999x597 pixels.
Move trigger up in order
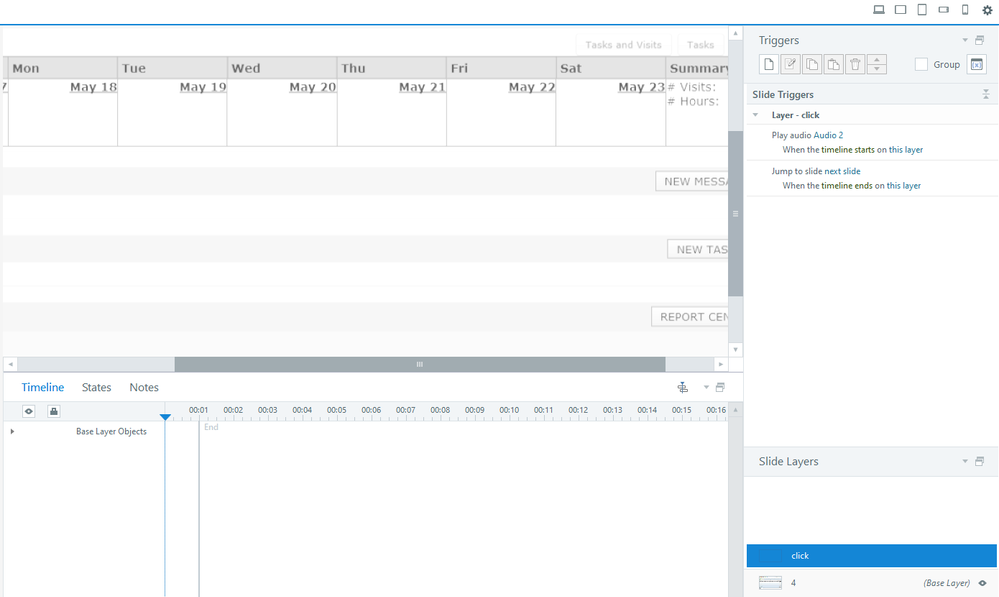tap(877, 60)
